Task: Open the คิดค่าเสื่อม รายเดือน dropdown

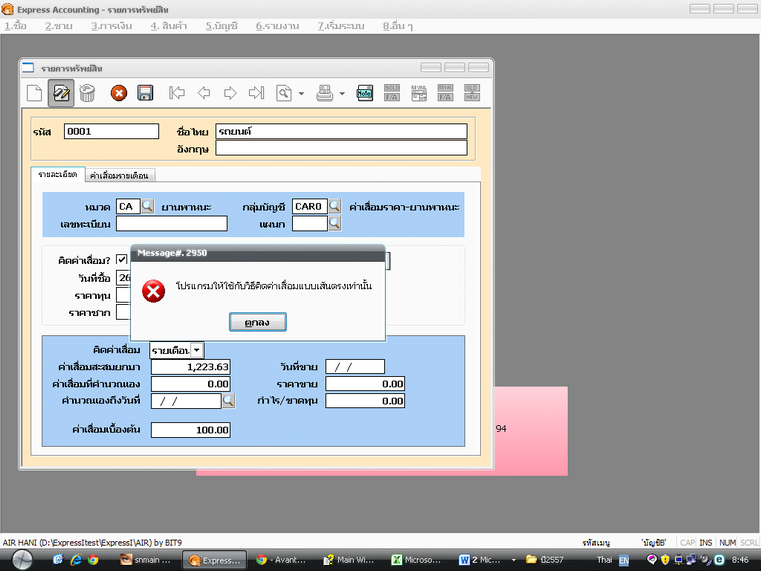Action: 196,350
